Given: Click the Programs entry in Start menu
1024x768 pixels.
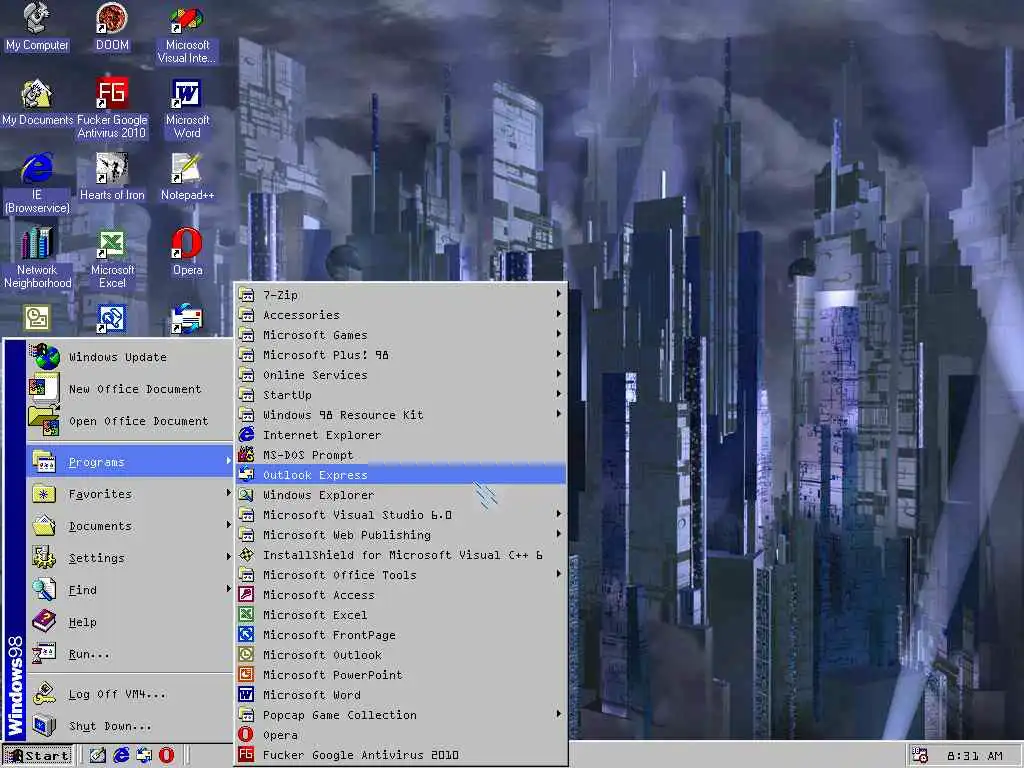Looking at the screenshot, I should (130, 462).
